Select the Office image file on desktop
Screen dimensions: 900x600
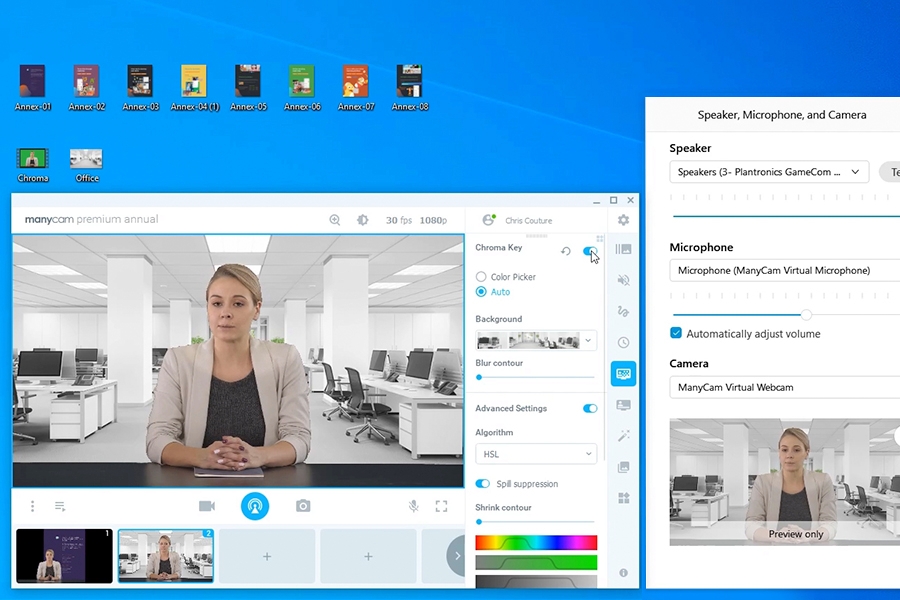pyautogui.click(x=87, y=165)
